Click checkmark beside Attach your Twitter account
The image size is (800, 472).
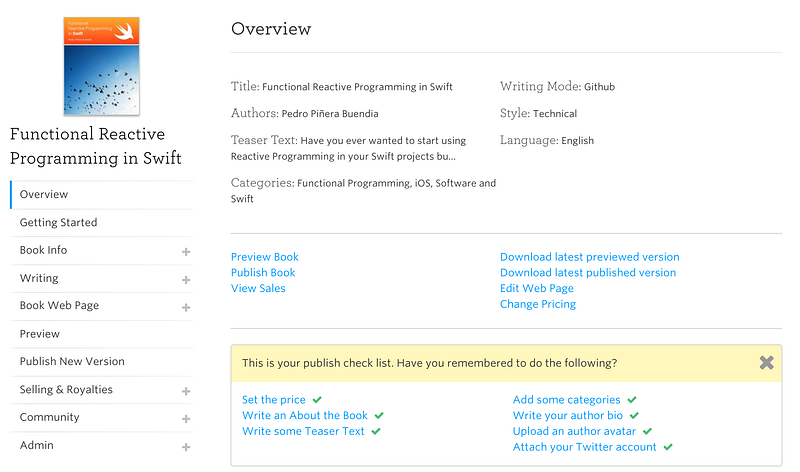pyautogui.click(x=668, y=447)
